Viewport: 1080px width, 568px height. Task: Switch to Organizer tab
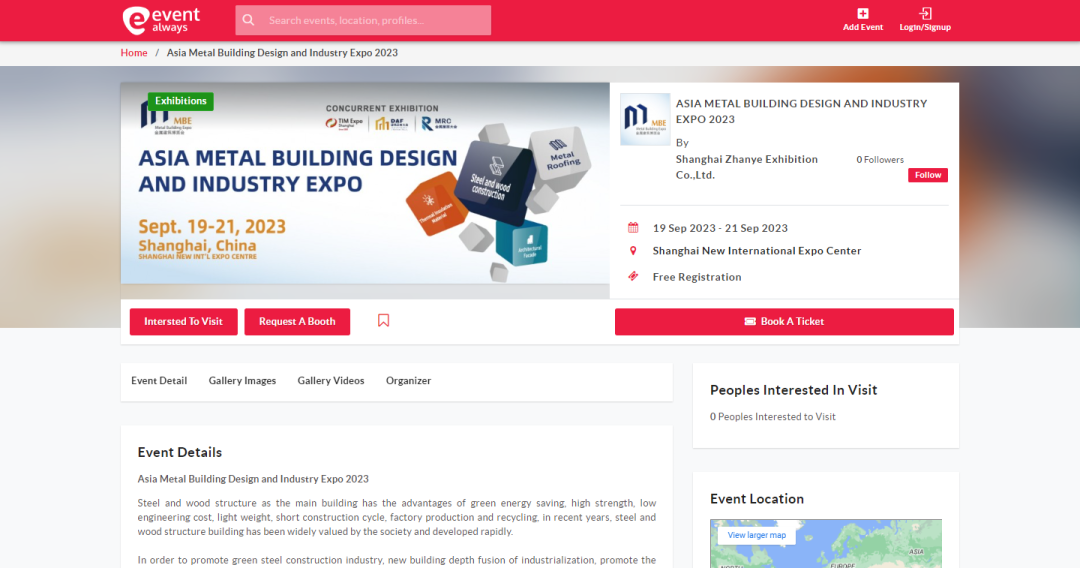pos(408,381)
